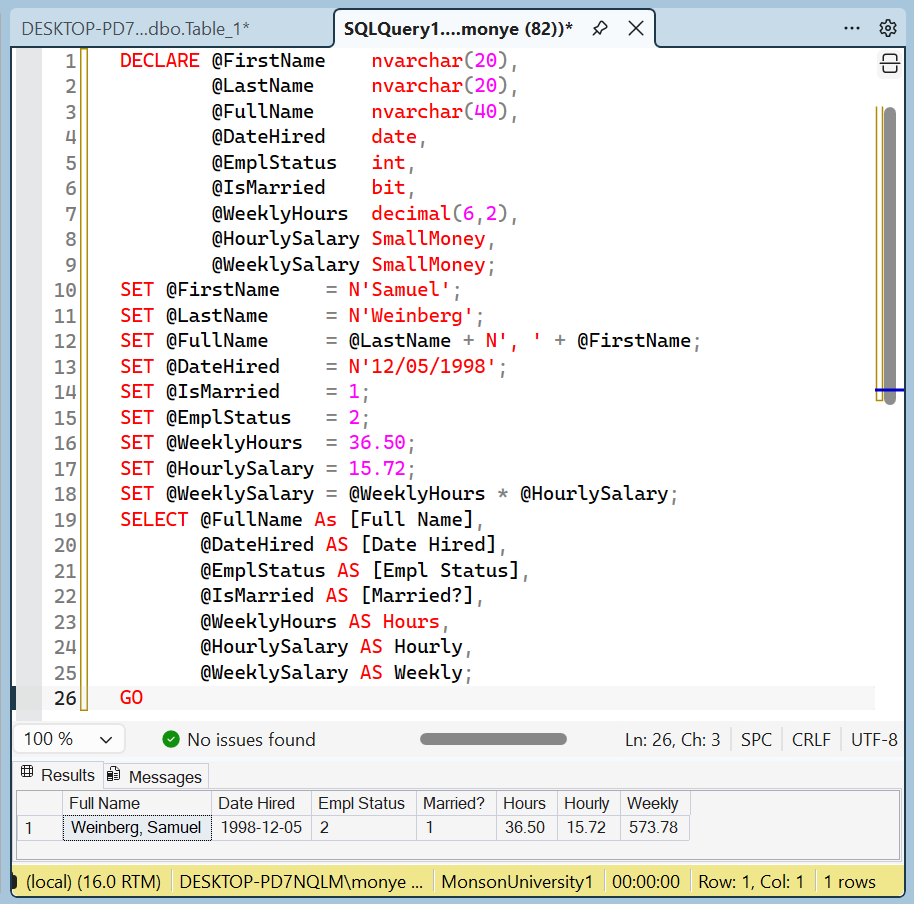Screen dimensions: 914x904
Task: Click the 1 rows status entry
Action: pyautogui.click(x=849, y=881)
